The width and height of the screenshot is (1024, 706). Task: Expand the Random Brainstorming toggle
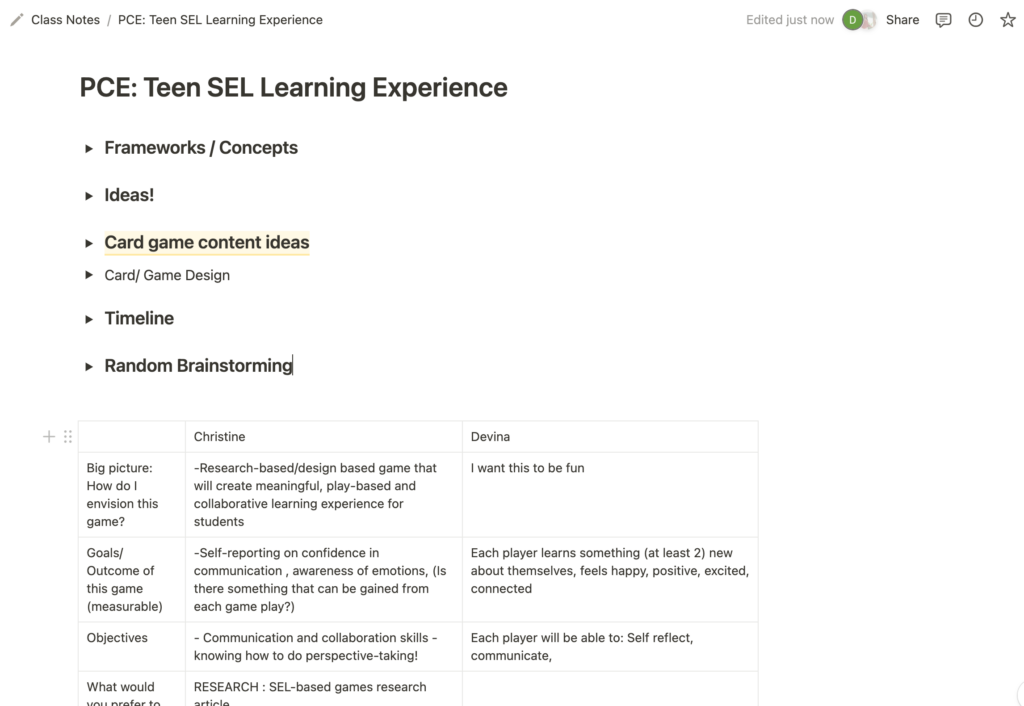pyautogui.click(x=89, y=366)
